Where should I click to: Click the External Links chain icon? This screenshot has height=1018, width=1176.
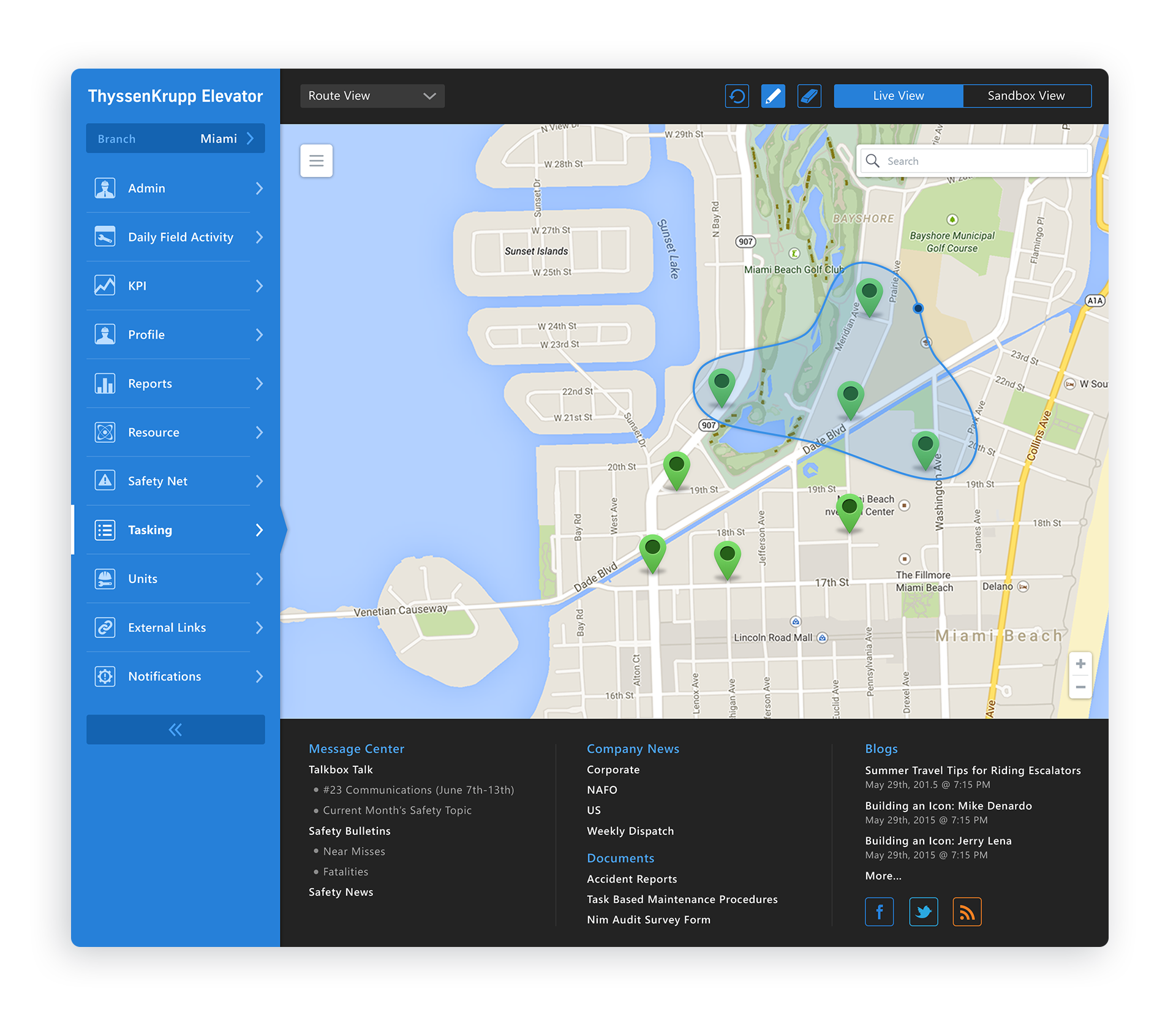[105, 627]
